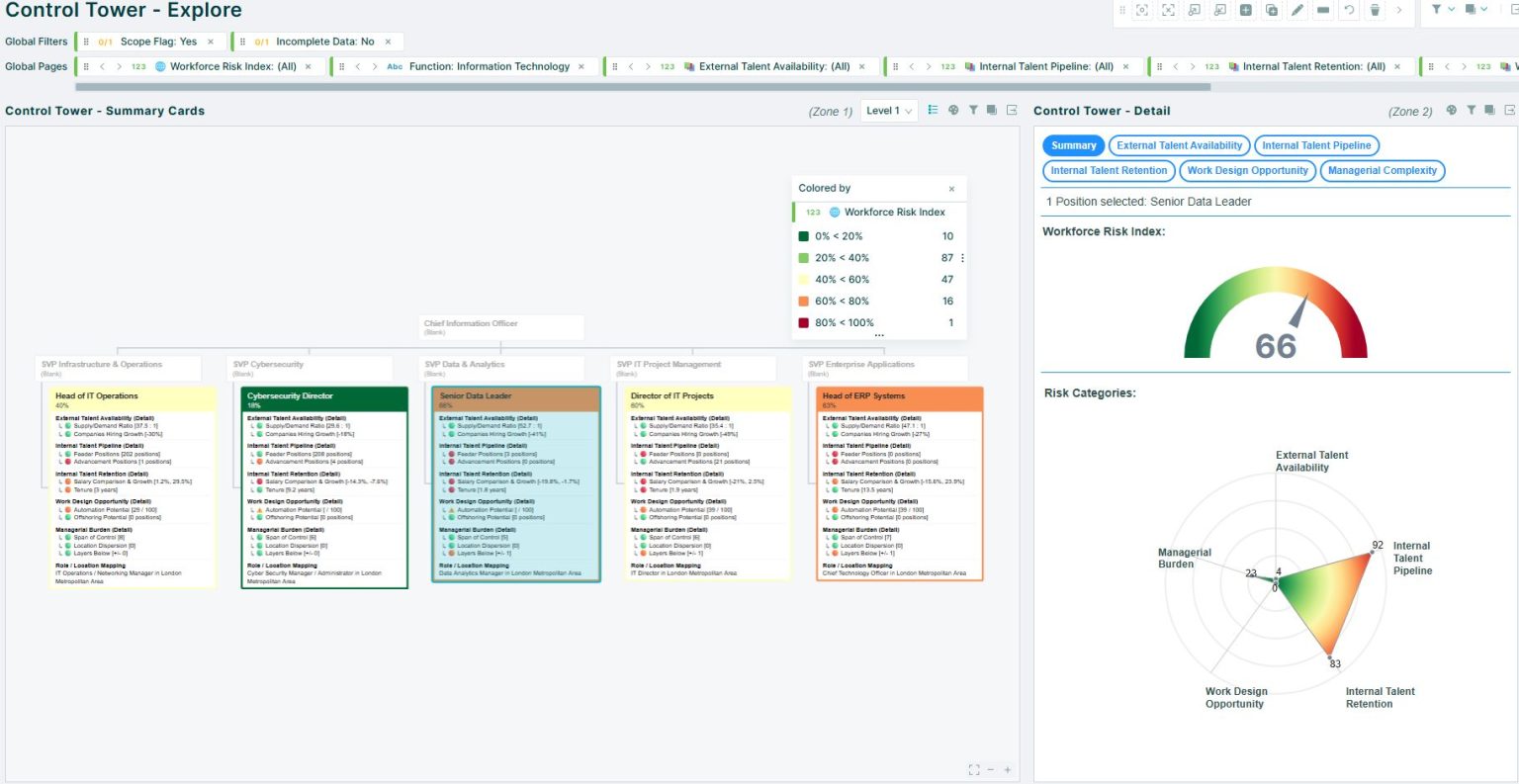Click the dark red 80% < 100% swatch

(x=804, y=323)
